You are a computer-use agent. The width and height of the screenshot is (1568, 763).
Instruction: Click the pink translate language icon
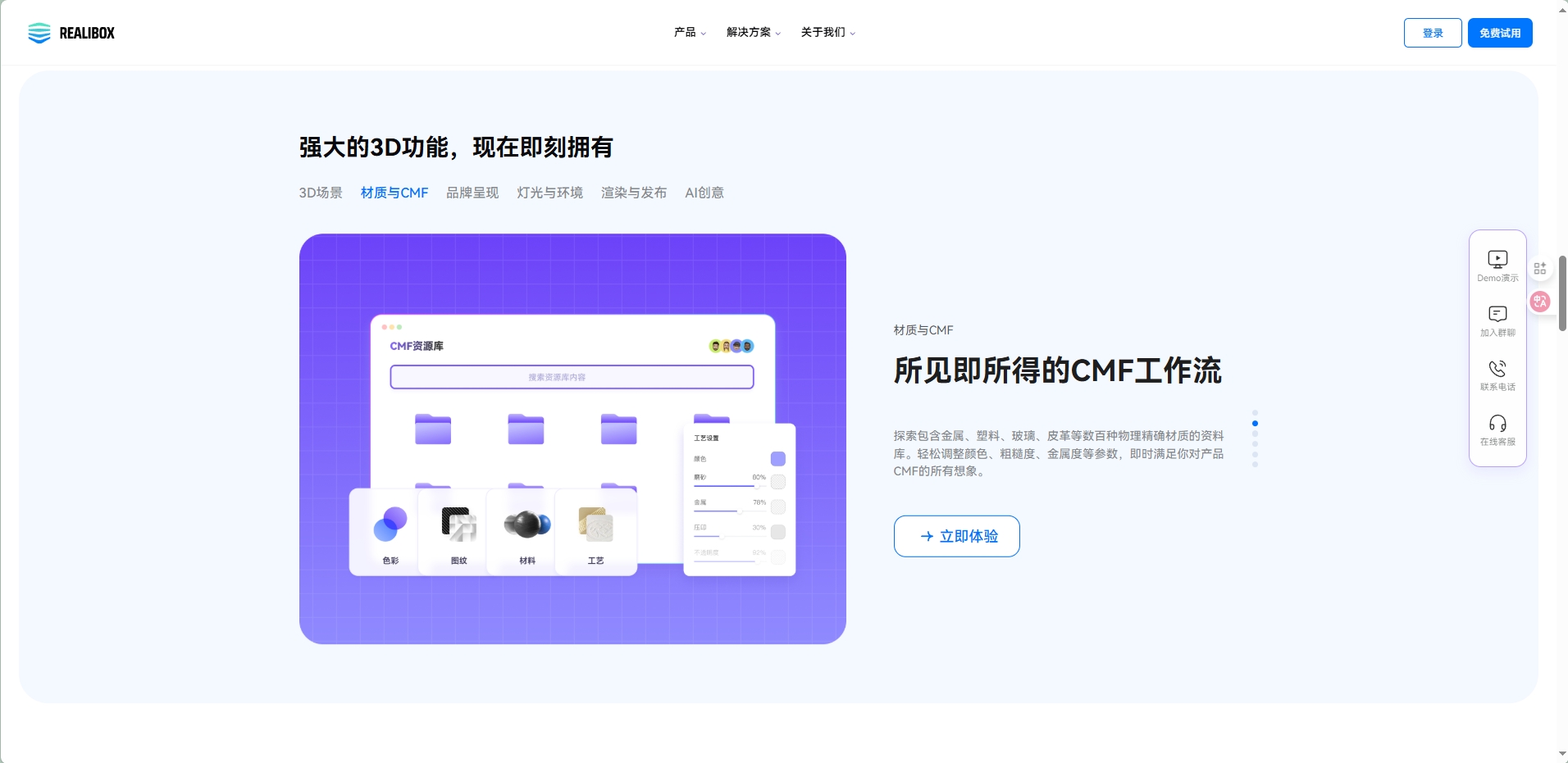pos(1540,302)
